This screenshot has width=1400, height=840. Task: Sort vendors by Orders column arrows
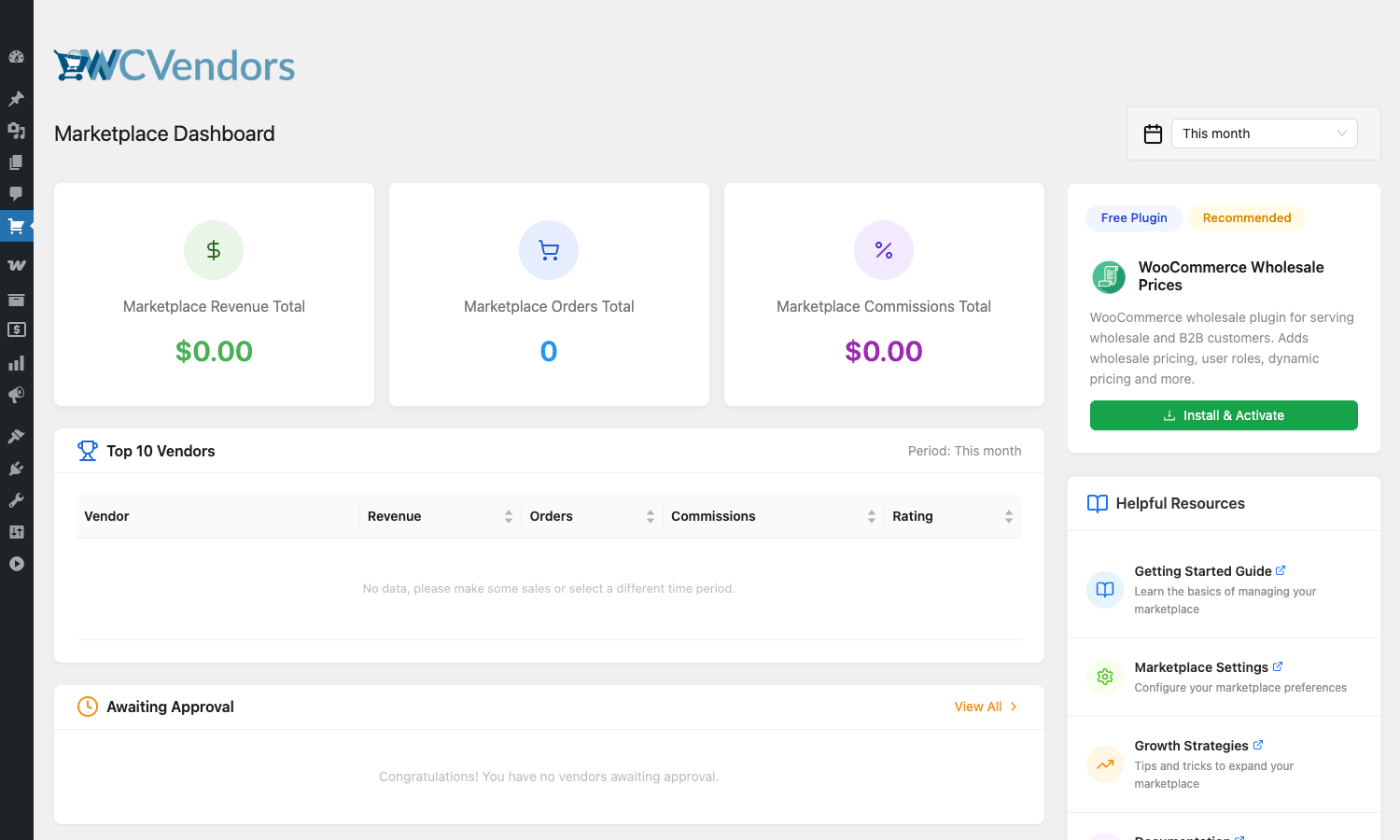(x=651, y=516)
